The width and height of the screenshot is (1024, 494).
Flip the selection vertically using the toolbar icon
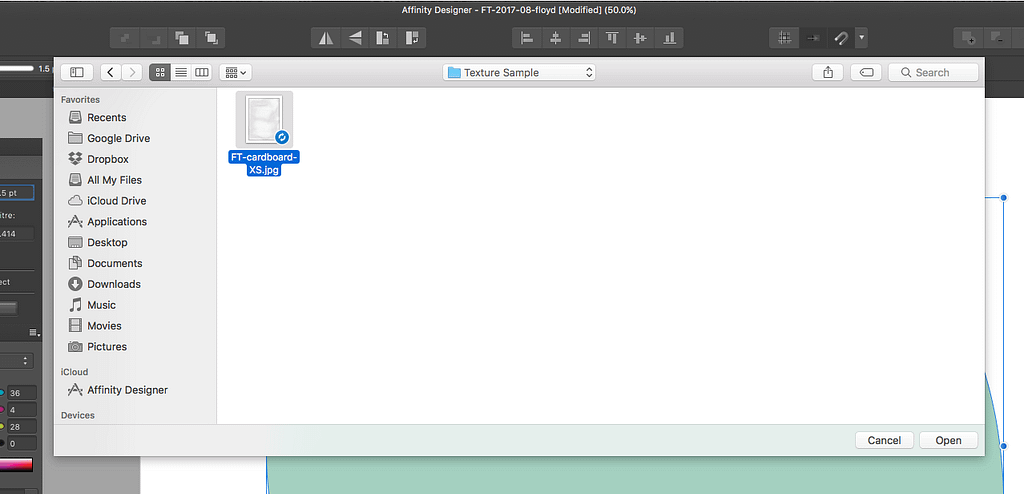click(355, 38)
